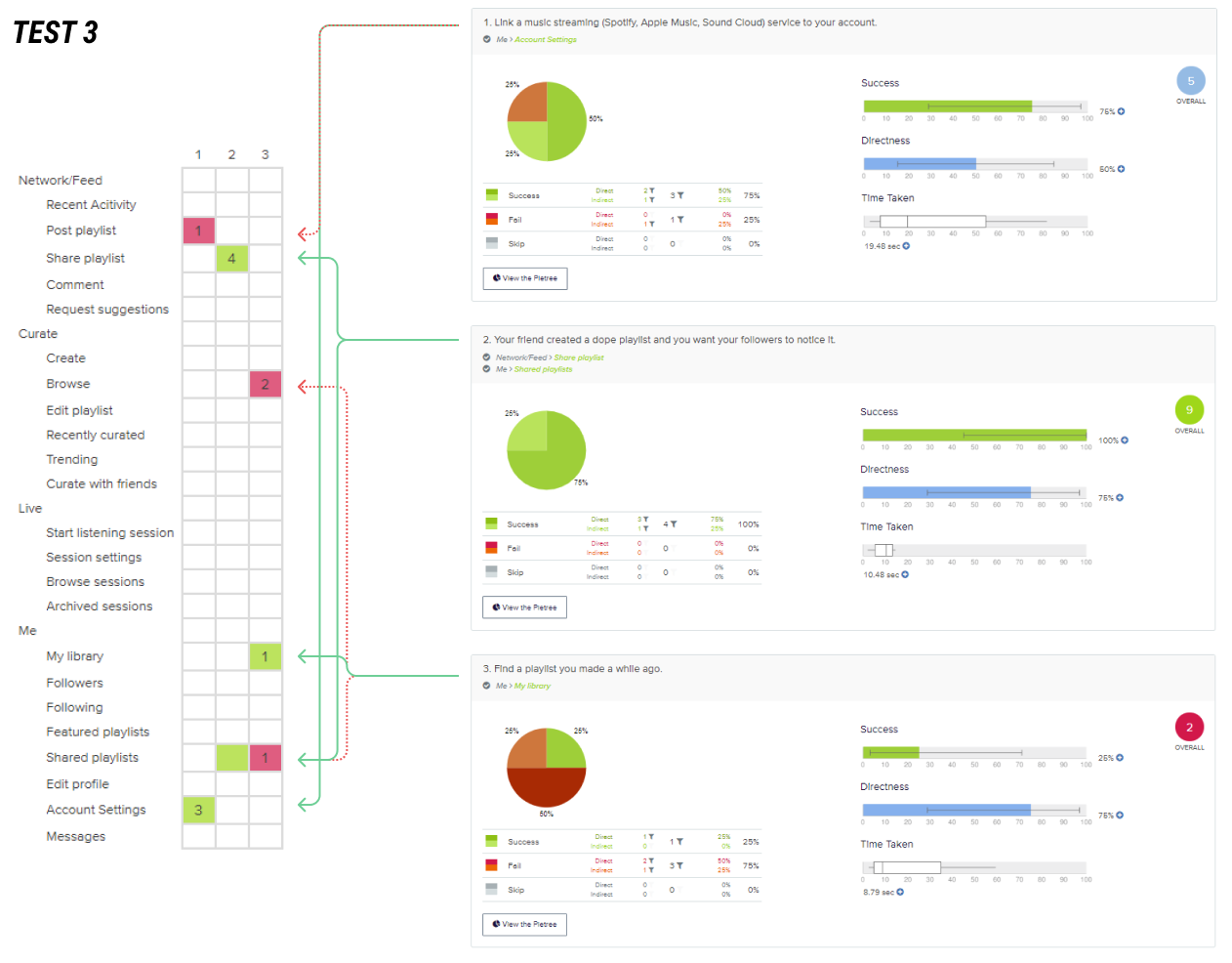The height and width of the screenshot is (963, 1232).
Task: Open time info icon beside 8.79 sec
Action: (900, 892)
